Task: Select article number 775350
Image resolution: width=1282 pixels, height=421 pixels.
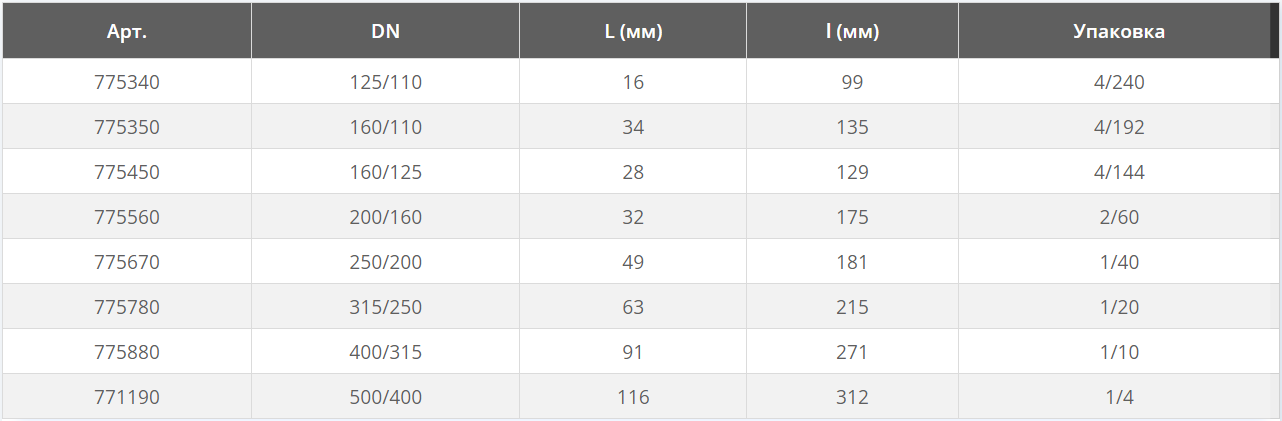Action: (127, 128)
